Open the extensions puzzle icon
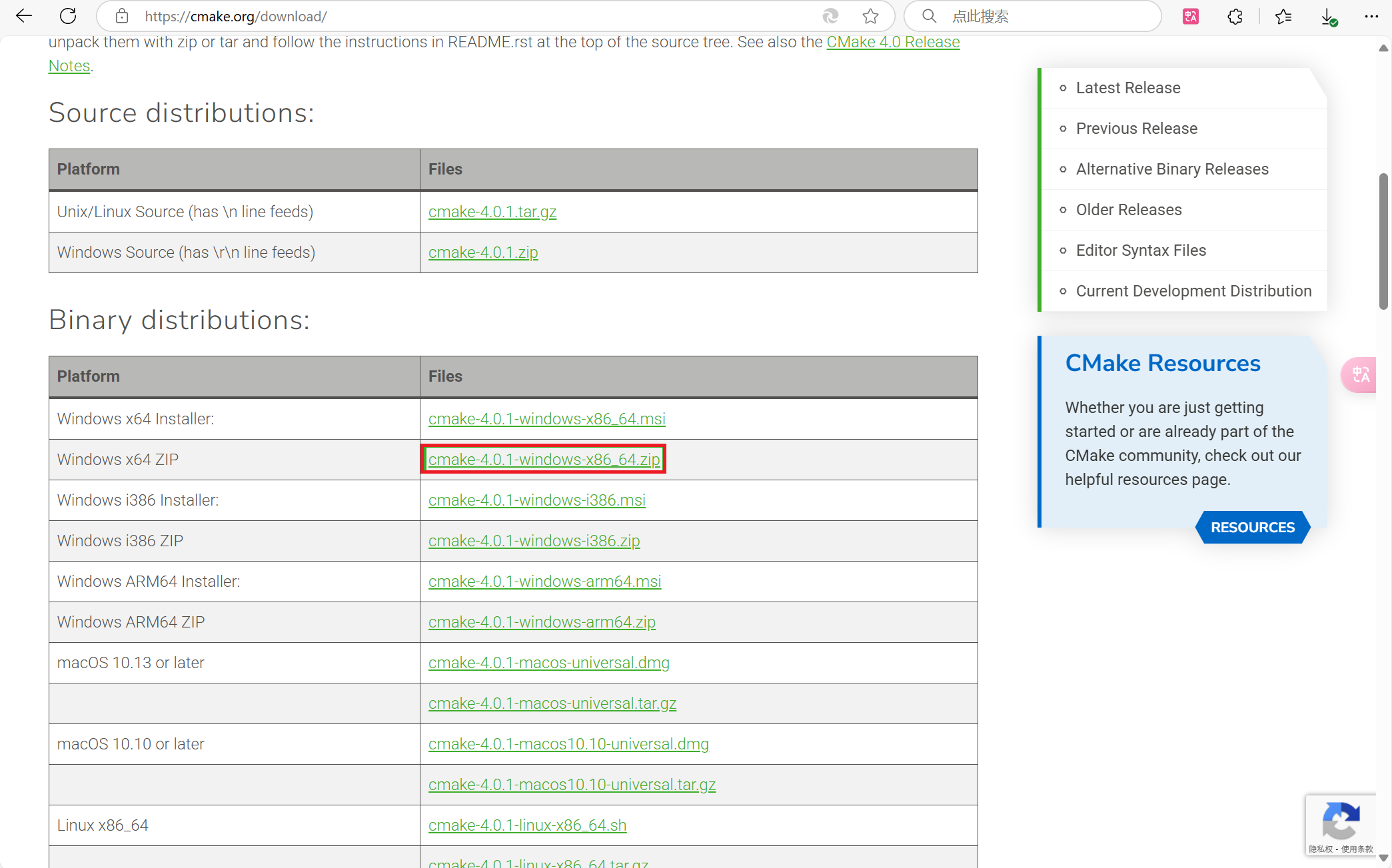1392x868 pixels. (1235, 16)
